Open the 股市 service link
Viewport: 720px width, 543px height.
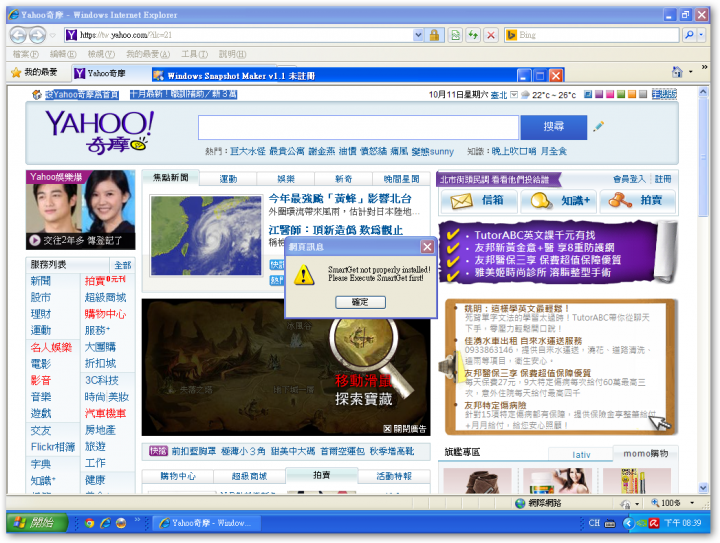(x=40, y=297)
